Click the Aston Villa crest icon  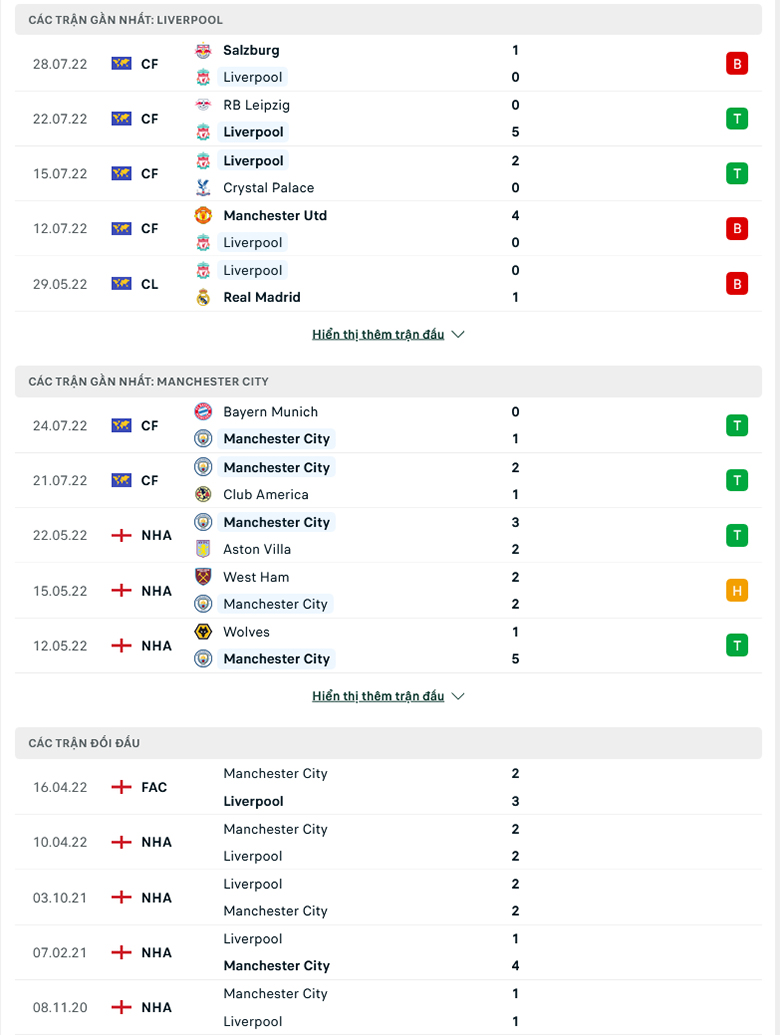(203, 549)
